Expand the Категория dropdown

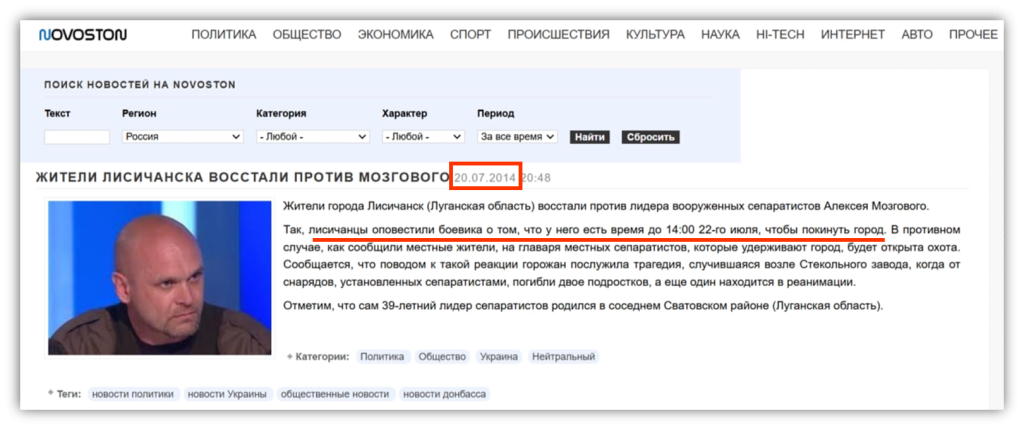(313, 137)
